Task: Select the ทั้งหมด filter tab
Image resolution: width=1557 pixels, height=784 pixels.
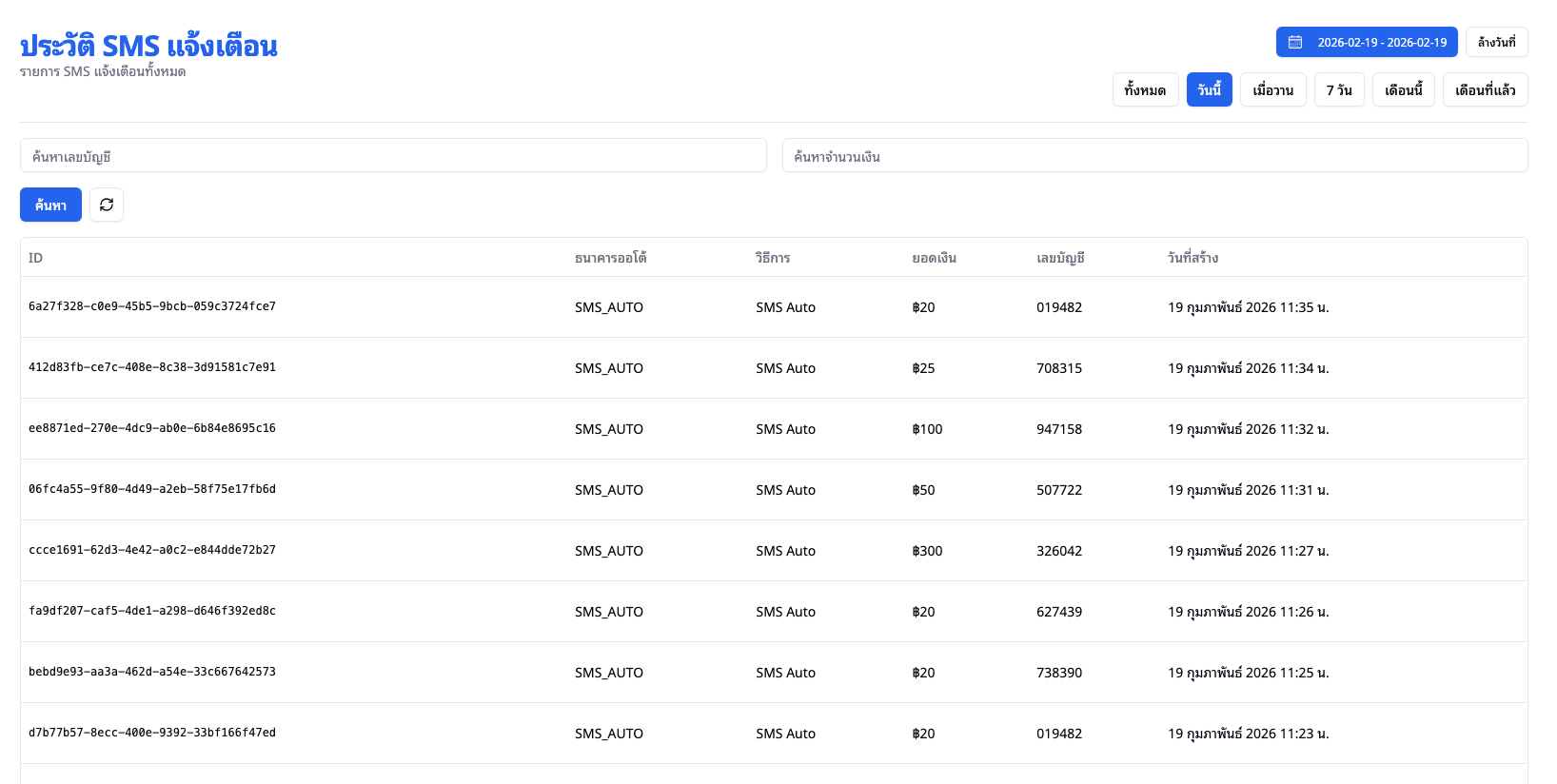Action: (1145, 89)
